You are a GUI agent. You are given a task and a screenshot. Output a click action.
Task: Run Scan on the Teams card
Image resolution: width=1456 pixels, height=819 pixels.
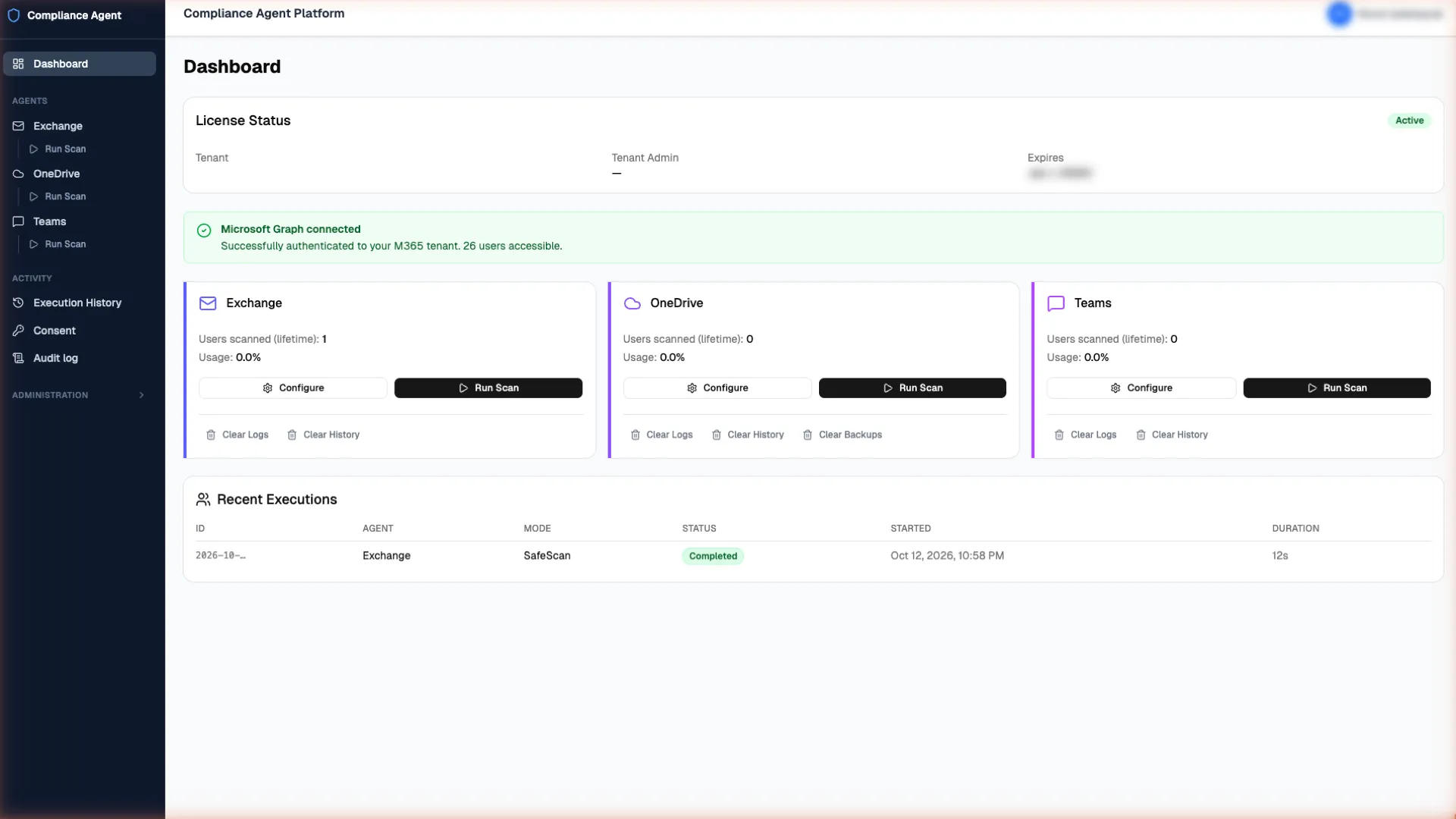1337,388
